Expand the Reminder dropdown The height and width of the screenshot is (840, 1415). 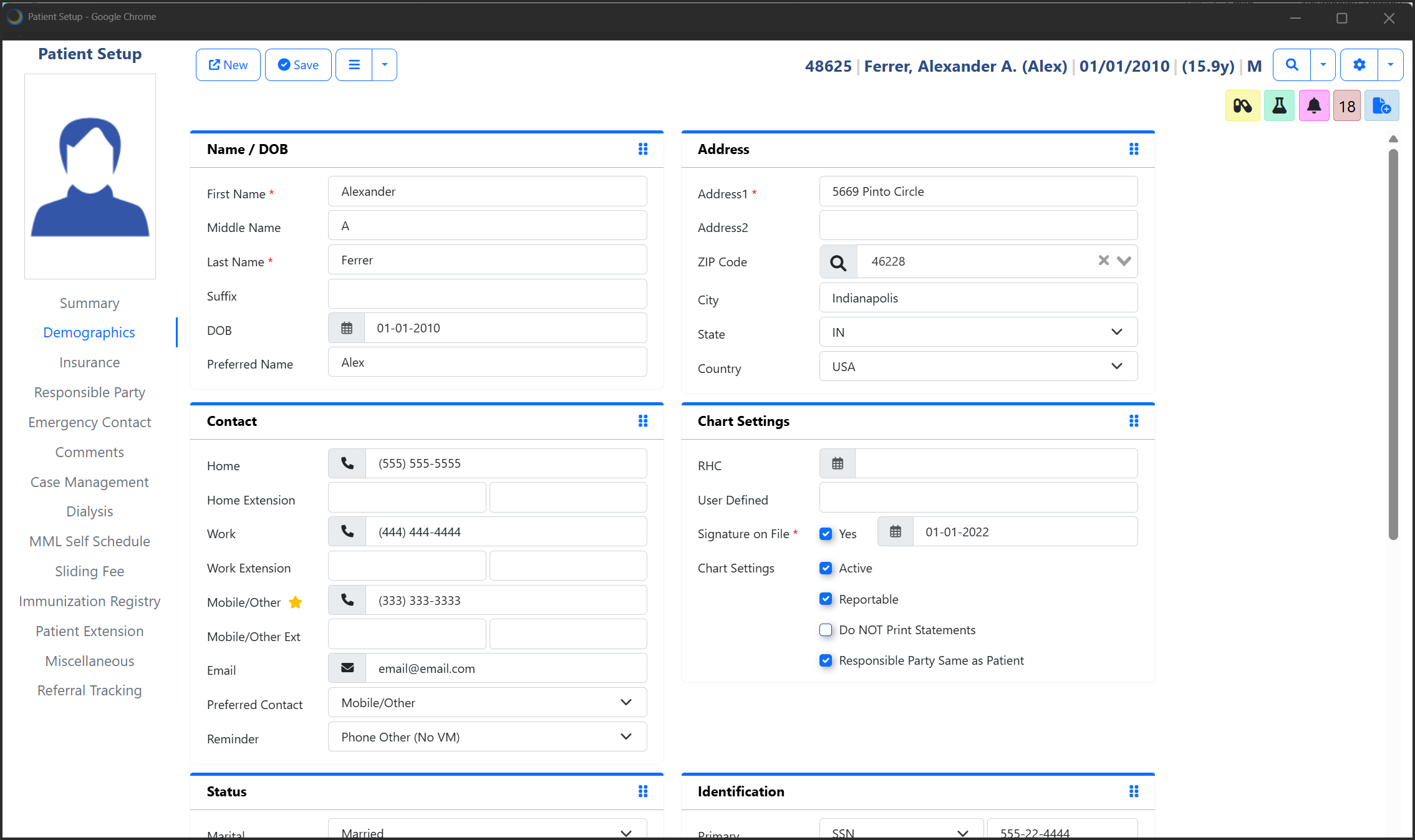(x=487, y=737)
